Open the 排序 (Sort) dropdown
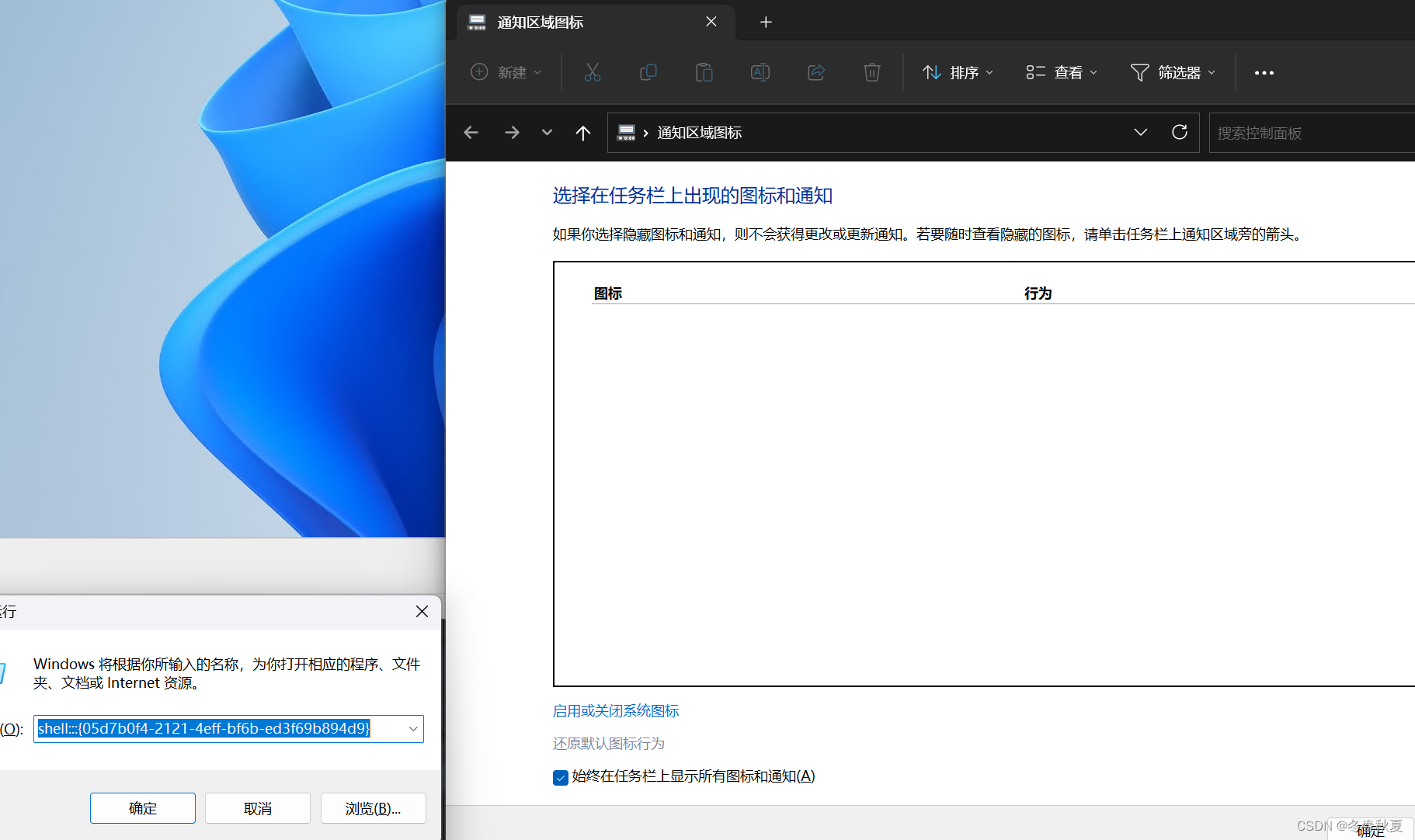The width and height of the screenshot is (1415, 840). pos(958,72)
